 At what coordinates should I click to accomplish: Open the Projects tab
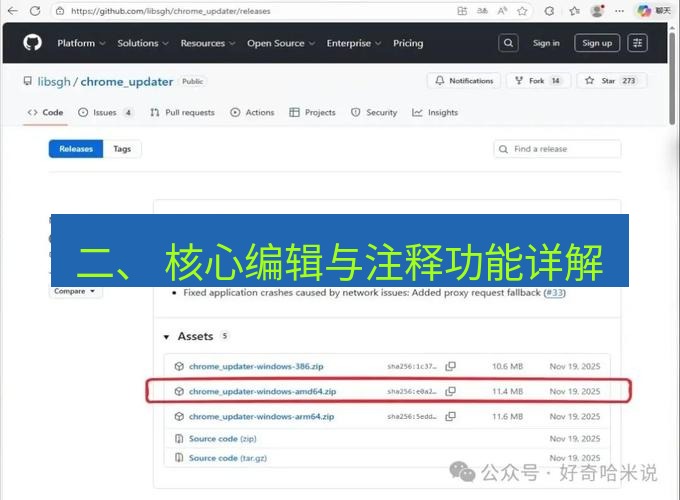tap(312, 112)
